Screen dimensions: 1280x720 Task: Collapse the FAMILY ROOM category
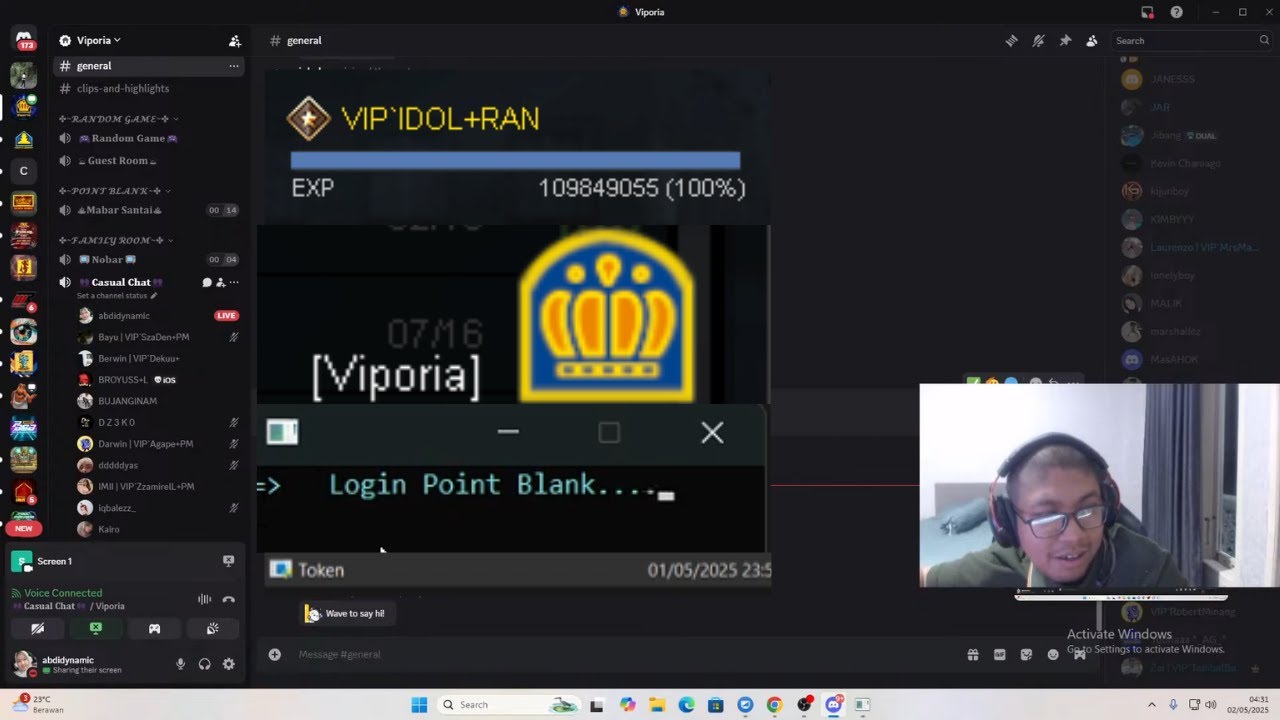116,240
